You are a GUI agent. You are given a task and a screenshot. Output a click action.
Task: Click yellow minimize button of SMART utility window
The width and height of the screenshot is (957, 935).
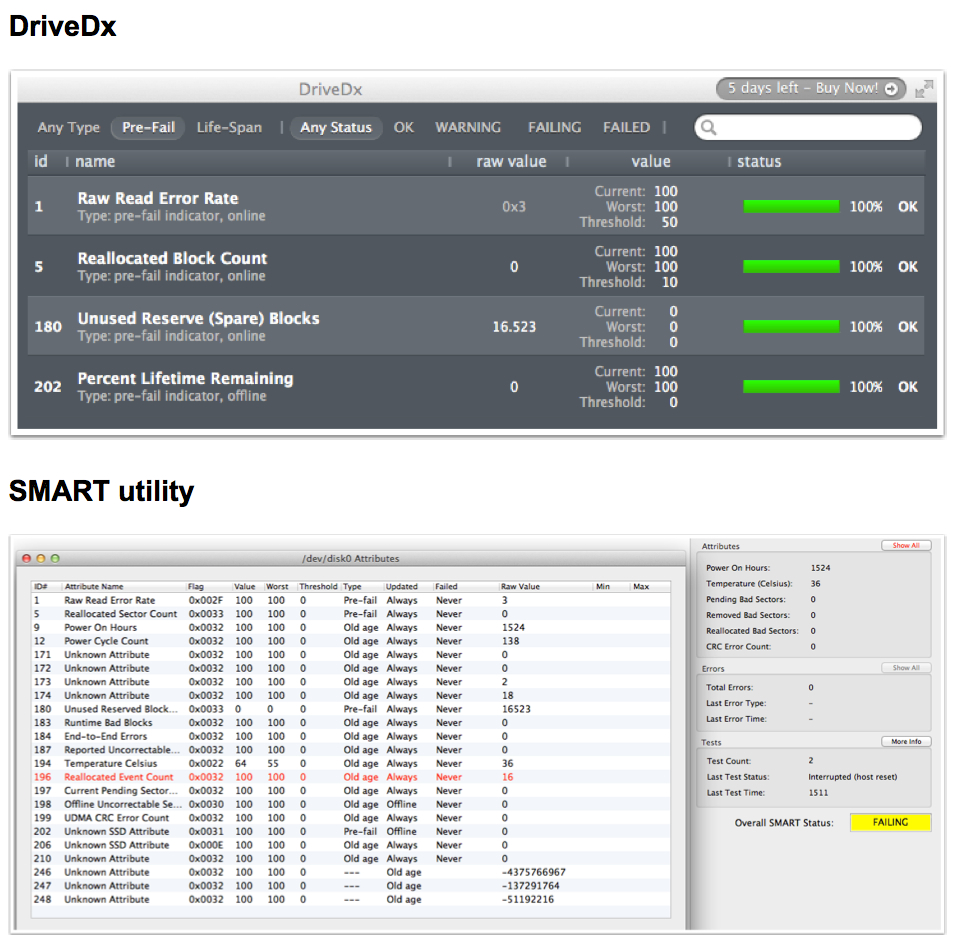41,558
